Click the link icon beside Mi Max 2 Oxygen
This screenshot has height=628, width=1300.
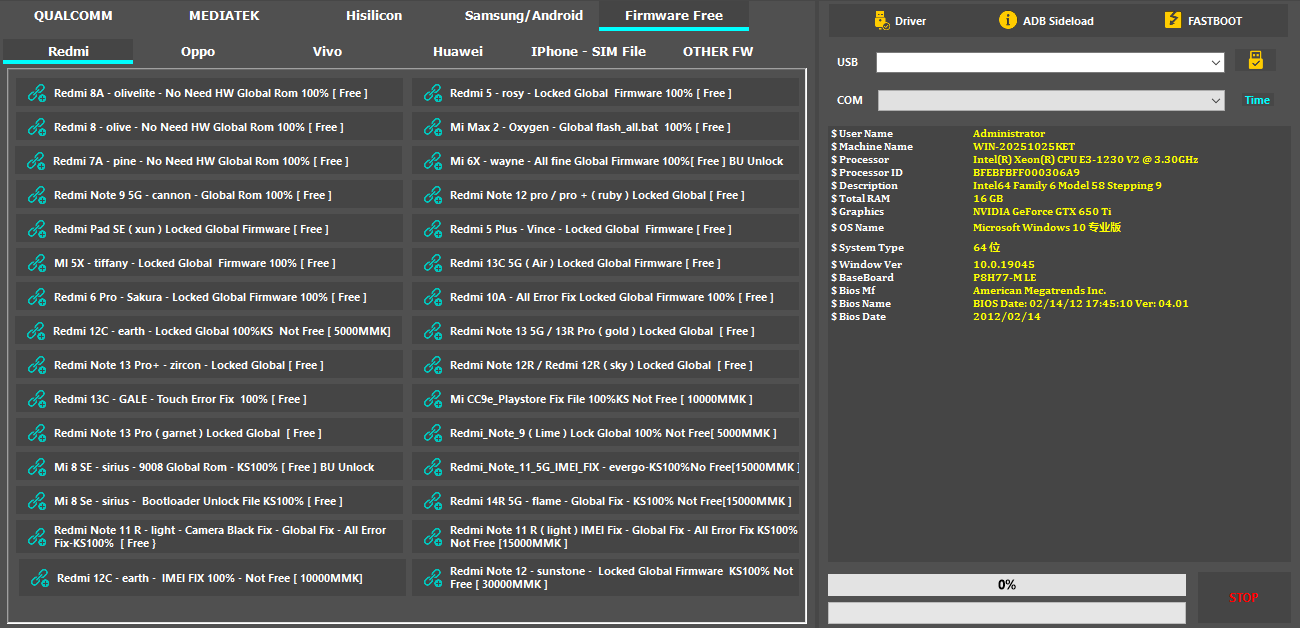tap(433, 127)
